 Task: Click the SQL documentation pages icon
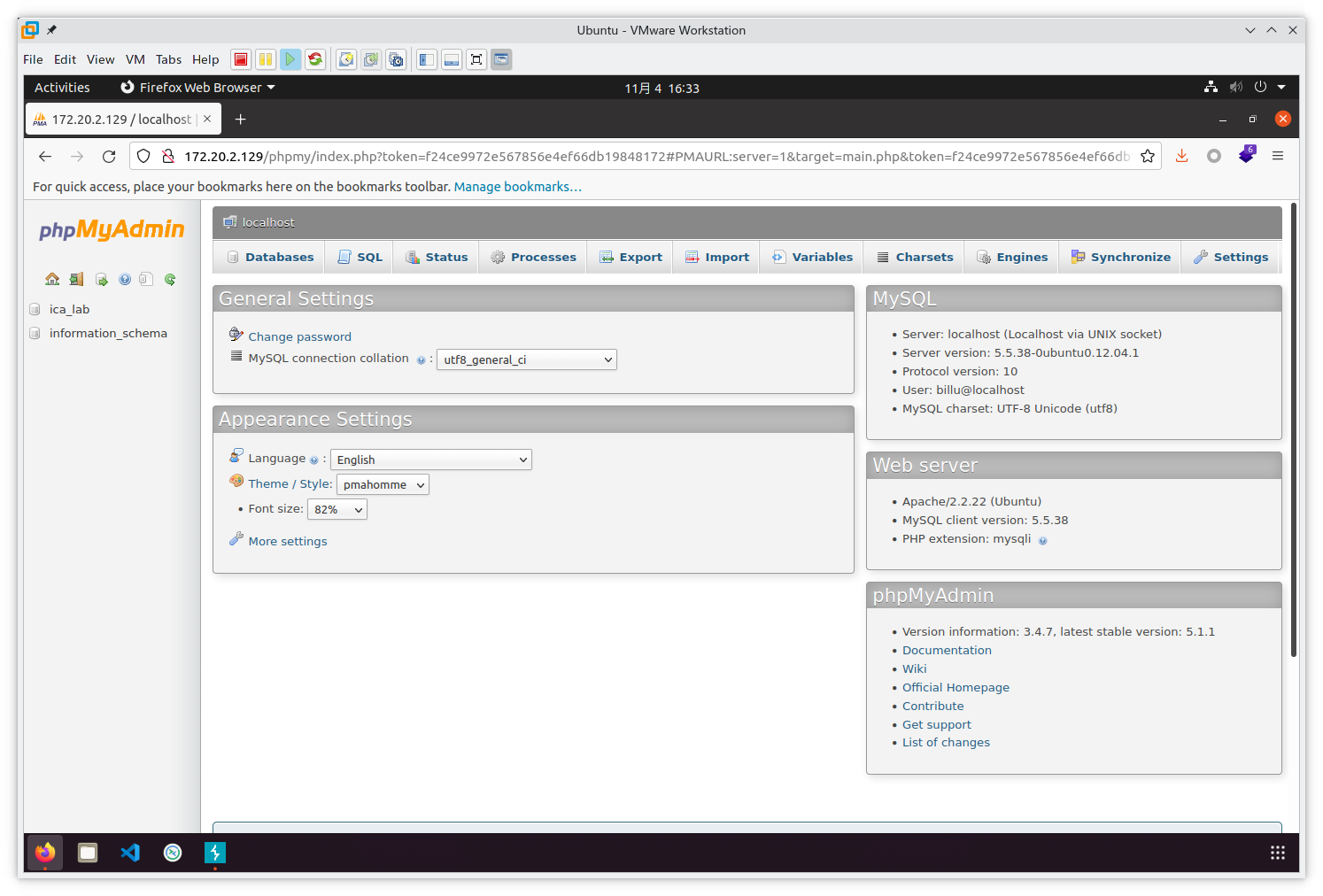tap(146, 279)
